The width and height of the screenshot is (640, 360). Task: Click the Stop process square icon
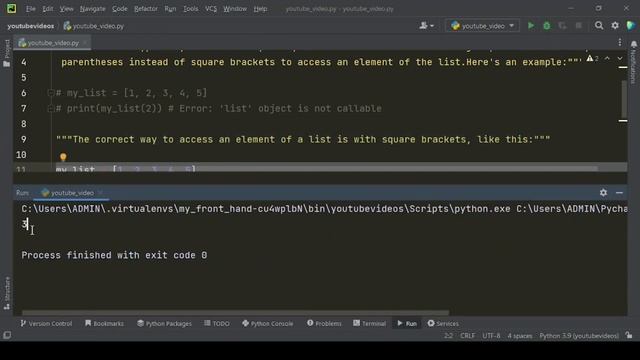(578, 26)
